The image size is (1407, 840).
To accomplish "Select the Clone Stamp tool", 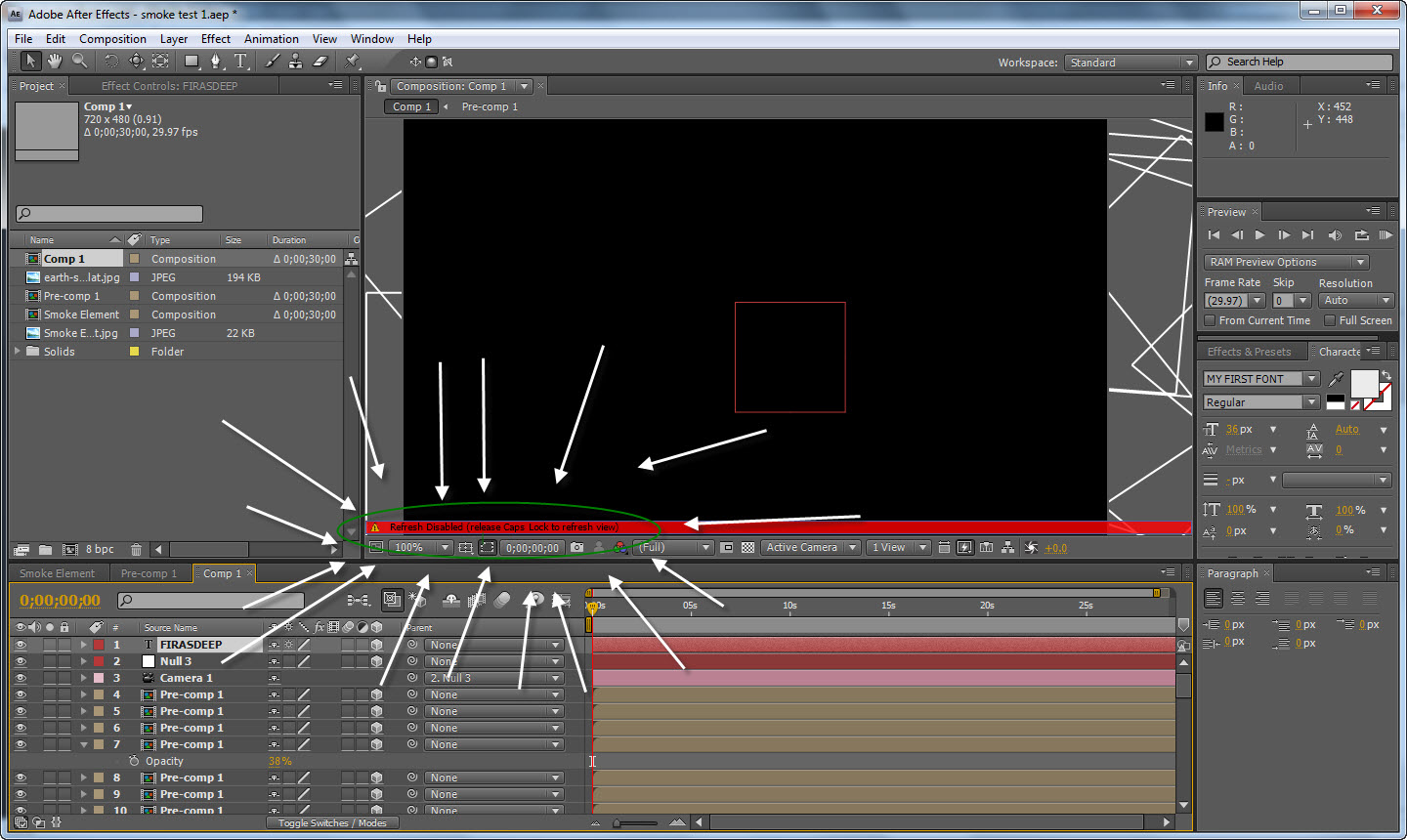I will click(x=295, y=61).
